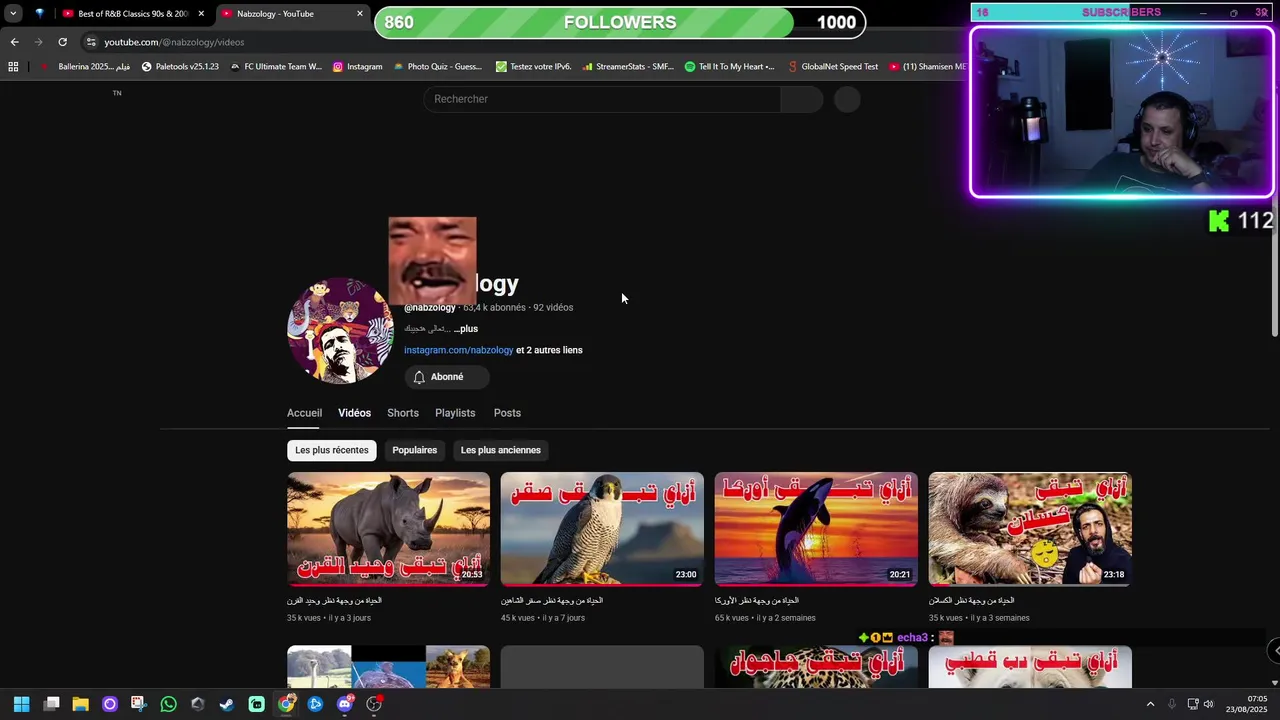Open Google Chrome from taskbar
The image size is (1280, 720).
coord(286,704)
